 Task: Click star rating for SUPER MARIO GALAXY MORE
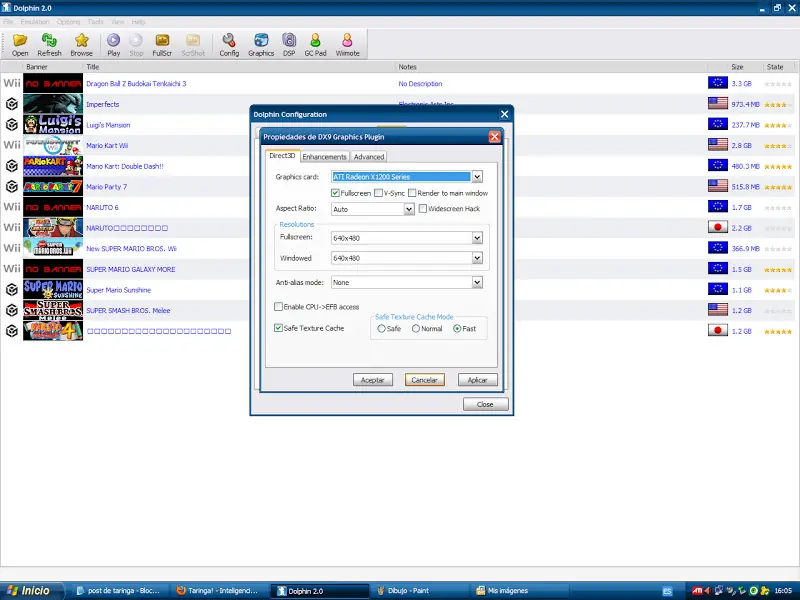(x=778, y=269)
